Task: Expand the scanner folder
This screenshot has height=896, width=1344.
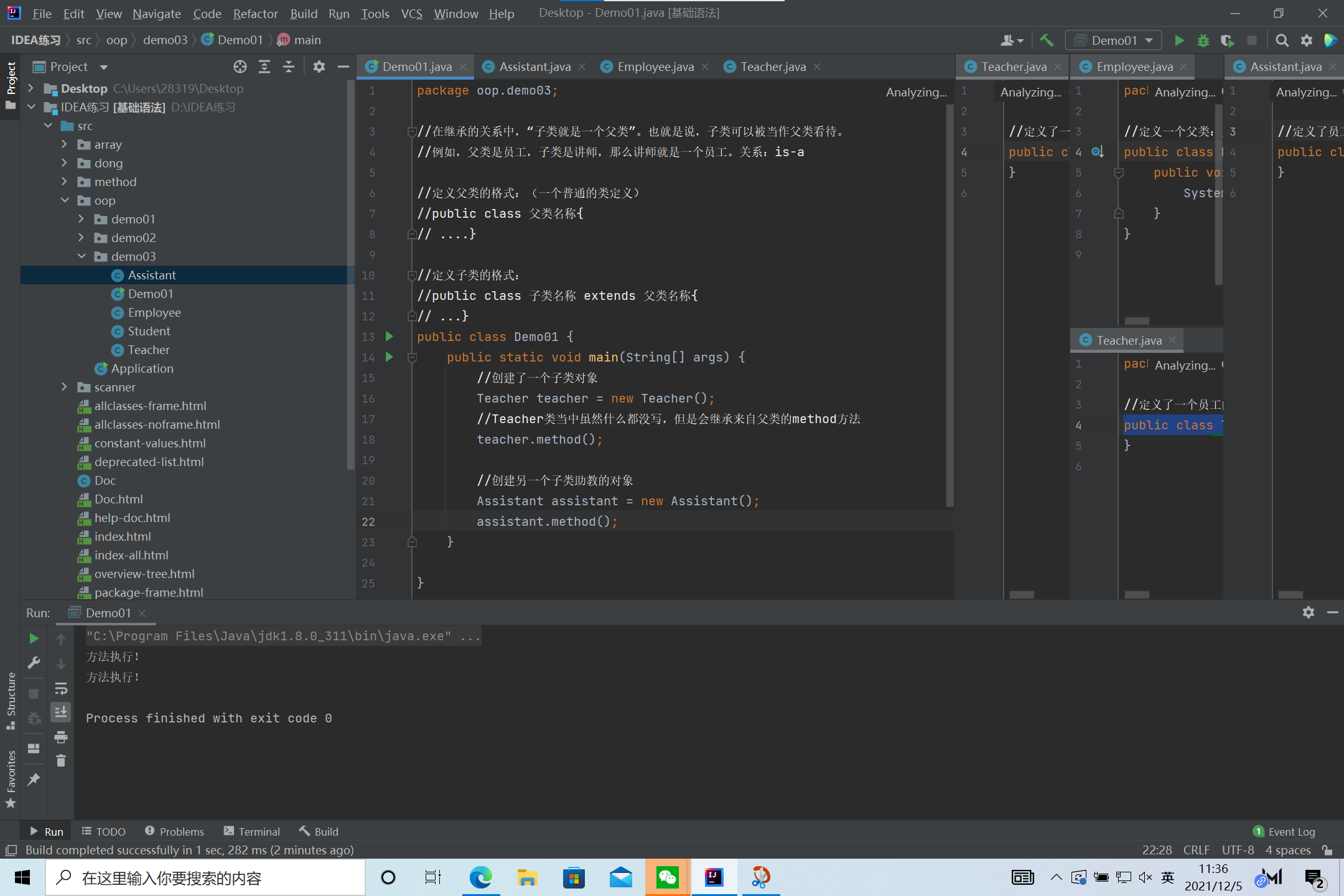Action: tap(65, 387)
